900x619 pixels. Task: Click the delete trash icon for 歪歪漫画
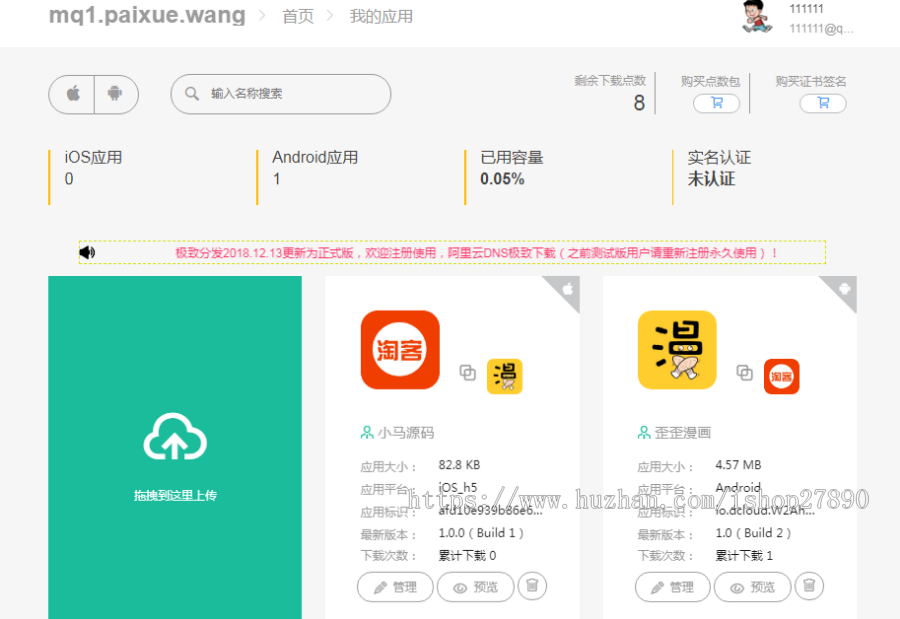pyautogui.click(x=809, y=587)
